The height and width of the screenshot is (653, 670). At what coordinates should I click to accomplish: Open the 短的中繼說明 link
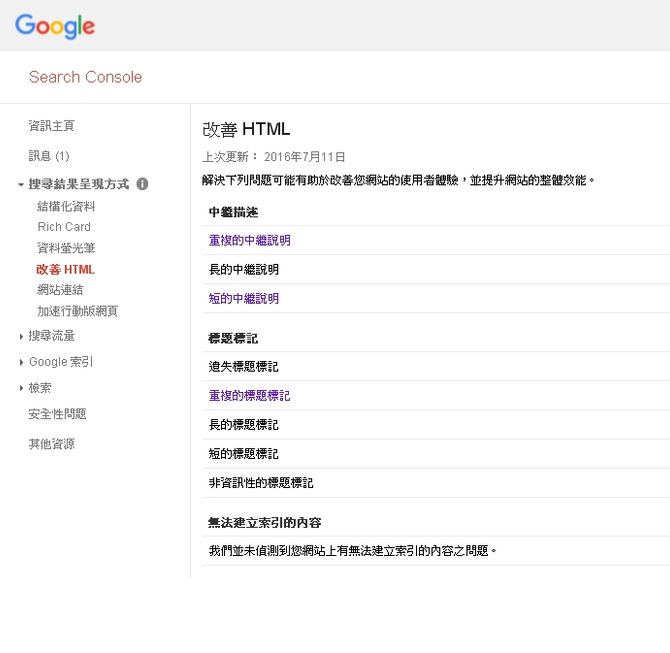point(244,298)
